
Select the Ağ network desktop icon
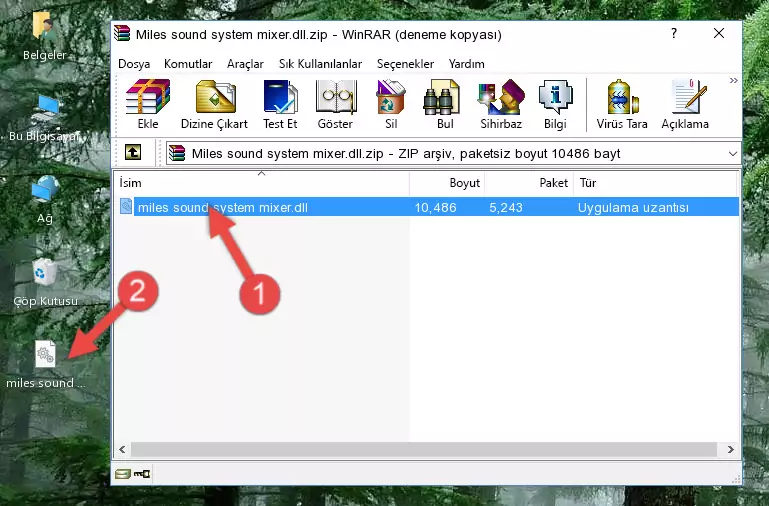pyautogui.click(x=45, y=200)
